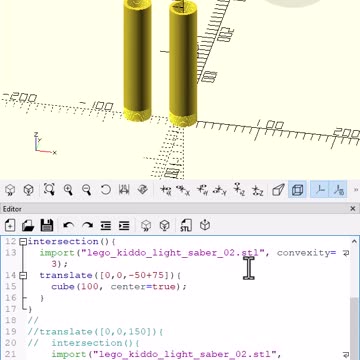The height and width of the screenshot is (360, 360).
Task: Zoom out with the magnifier minus icon
Action: (87, 190)
